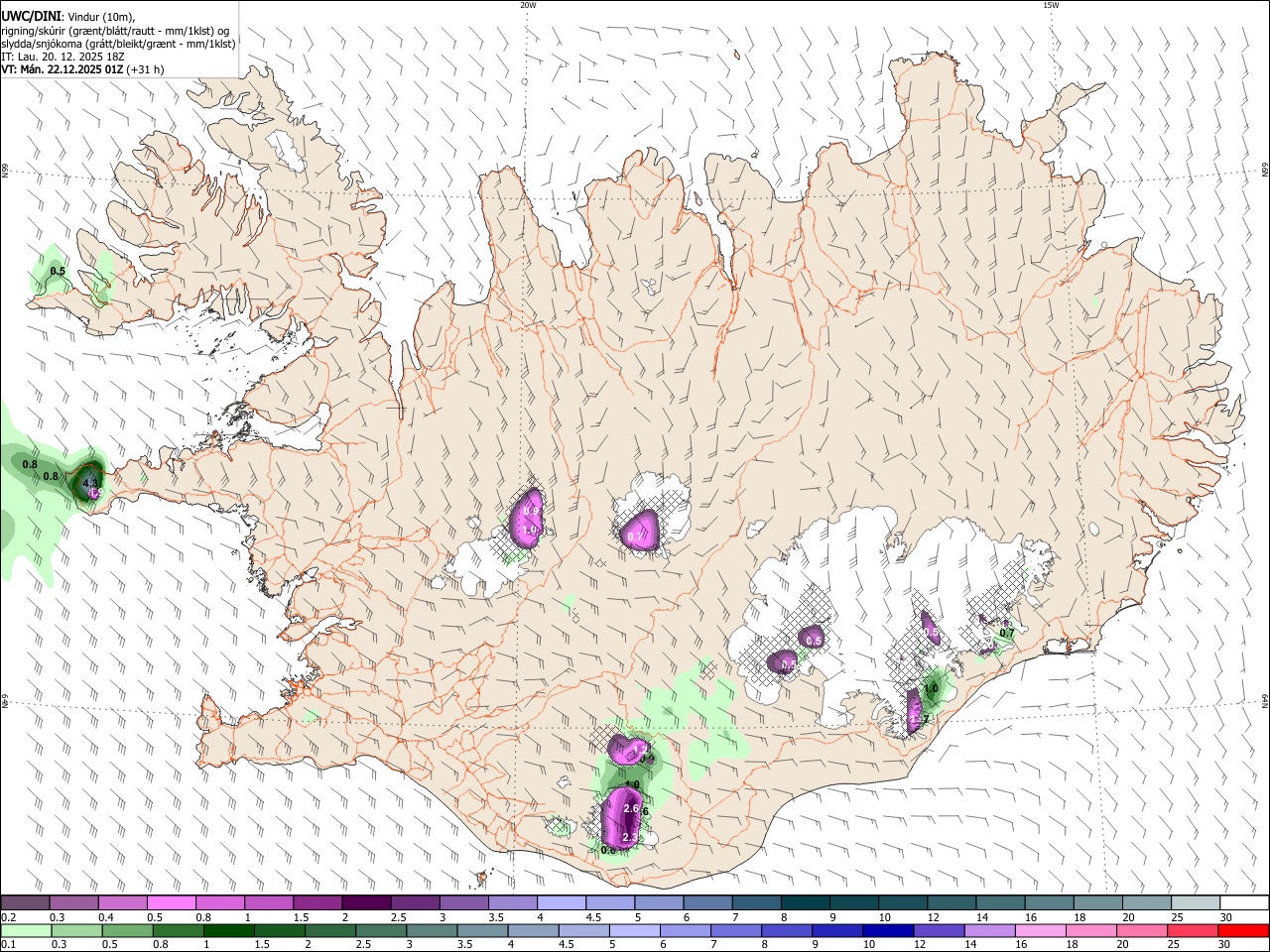Pick the bright red 30 swatch on lower scale
Image resolution: width=1270 pixels, height=952 pixels.
point(1243,931)
